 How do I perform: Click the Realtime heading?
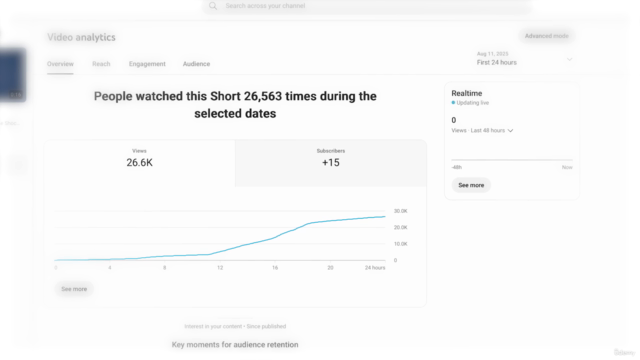(467, 93)
